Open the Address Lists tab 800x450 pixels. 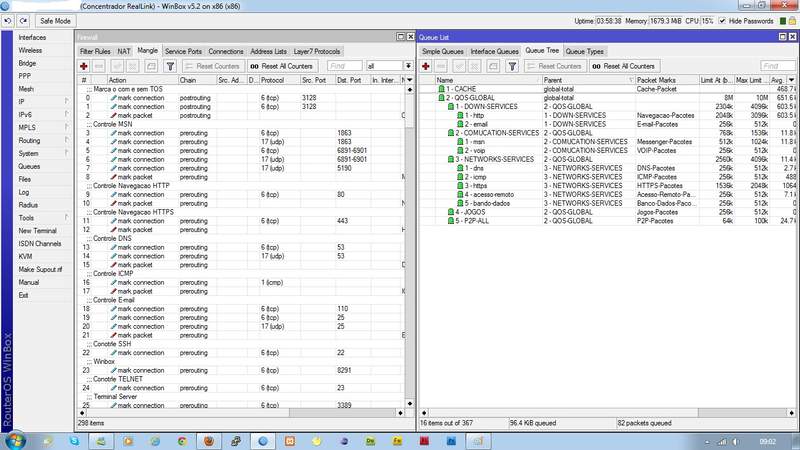268,52
